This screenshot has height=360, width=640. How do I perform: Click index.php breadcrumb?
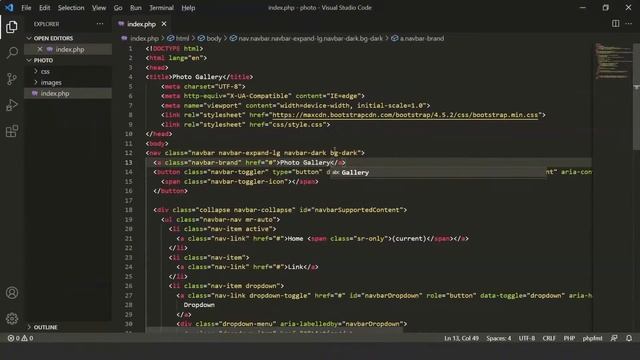[x=144, y=38]
